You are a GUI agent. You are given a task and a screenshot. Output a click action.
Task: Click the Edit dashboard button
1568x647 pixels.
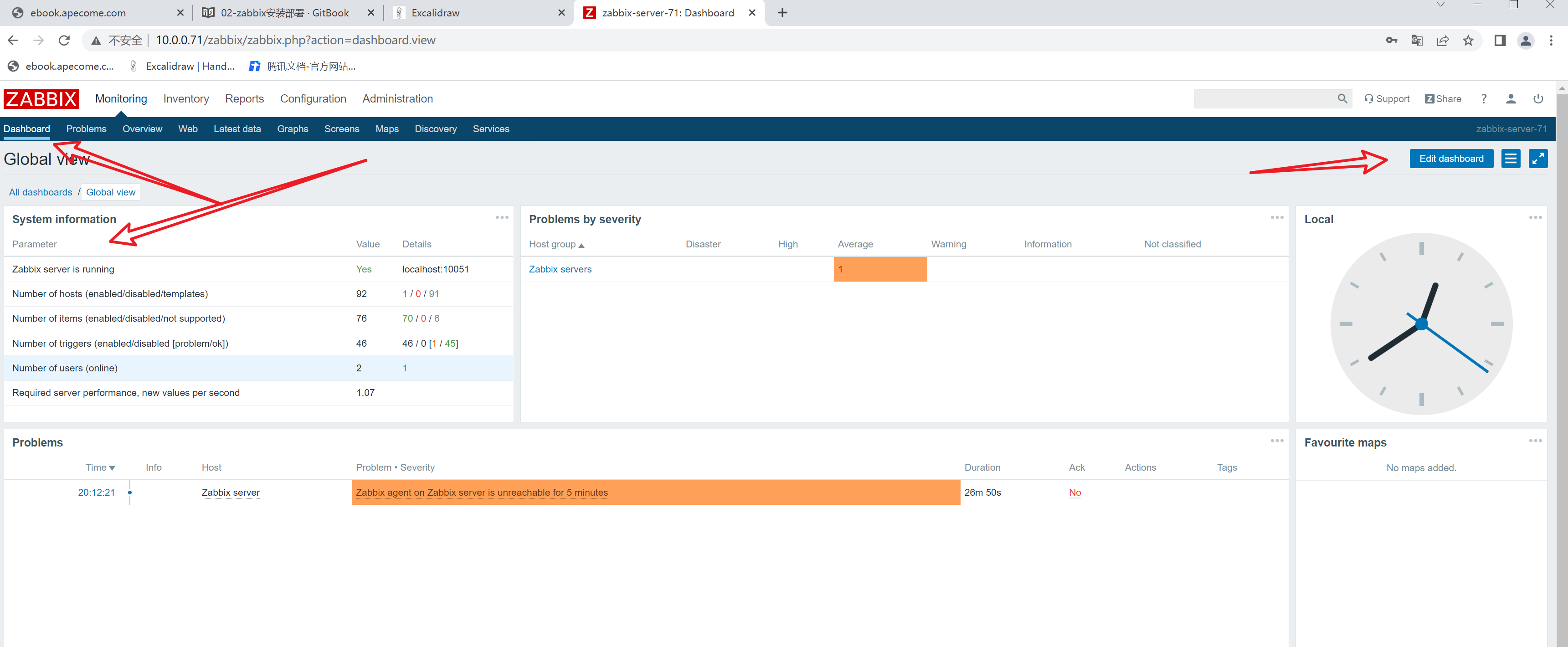pos(1451,159)
